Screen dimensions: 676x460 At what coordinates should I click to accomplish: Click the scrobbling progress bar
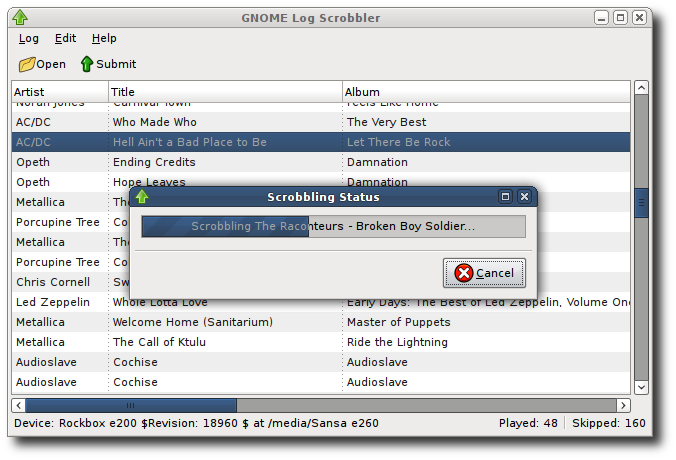[333, 226]
